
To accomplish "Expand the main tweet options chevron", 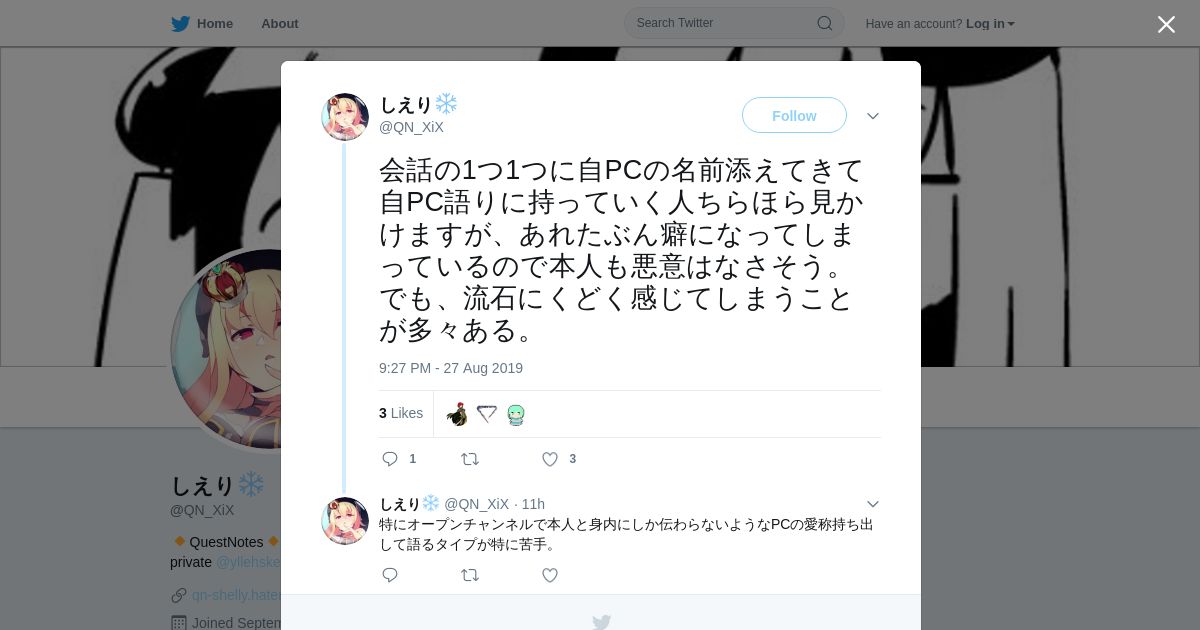I will click(873, 116).
